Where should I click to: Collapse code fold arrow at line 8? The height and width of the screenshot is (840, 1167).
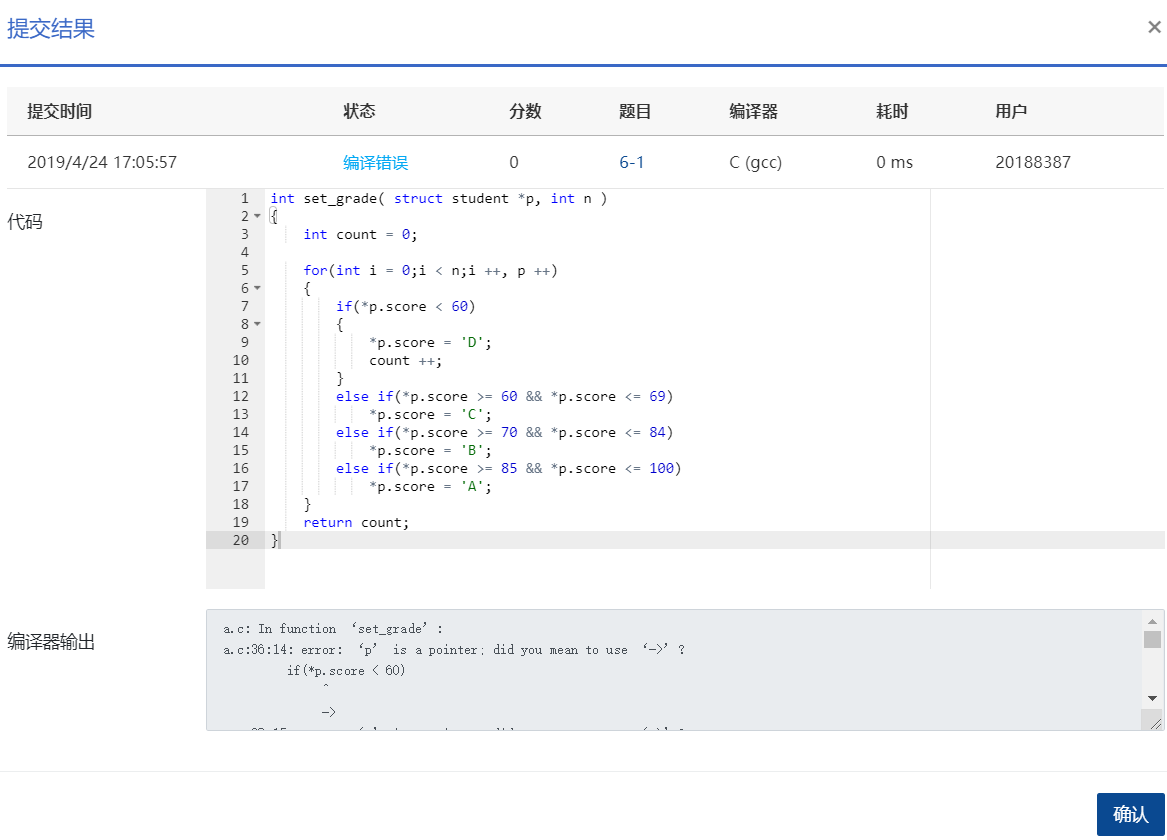(x=258, y=324)
